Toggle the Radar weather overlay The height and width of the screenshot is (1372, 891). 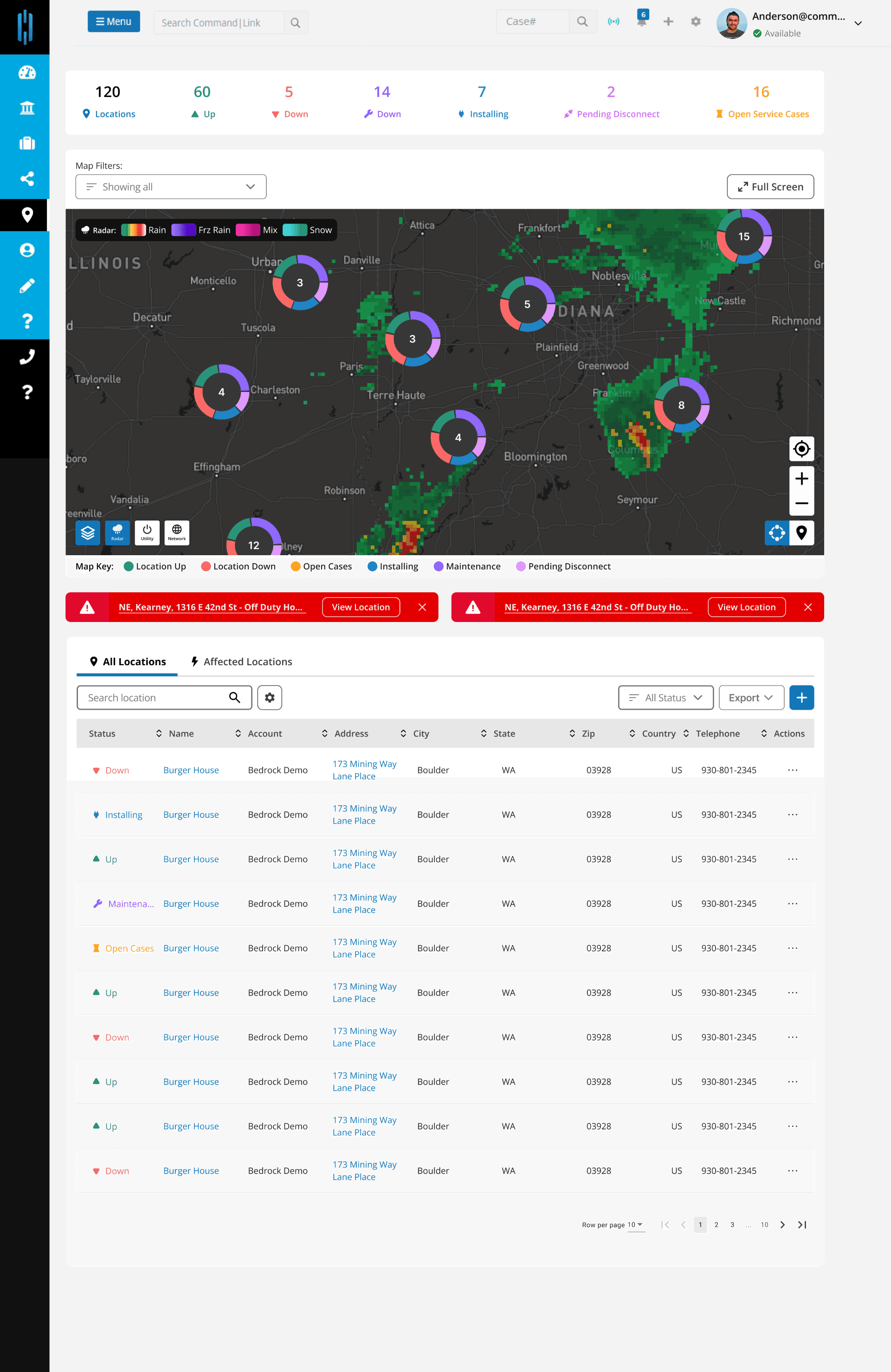(117, 532)
